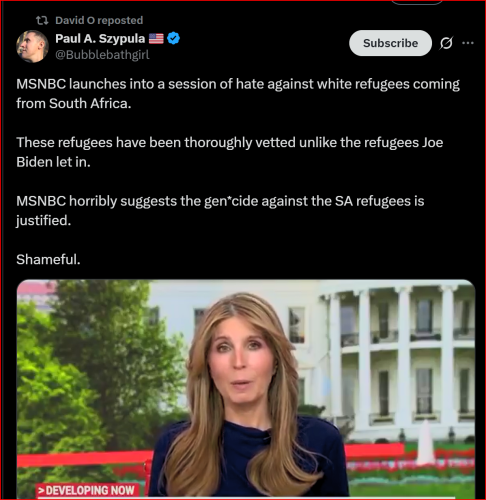Click the US flag emoji beside the name
The image size is (486, 500).
[156, 39]
